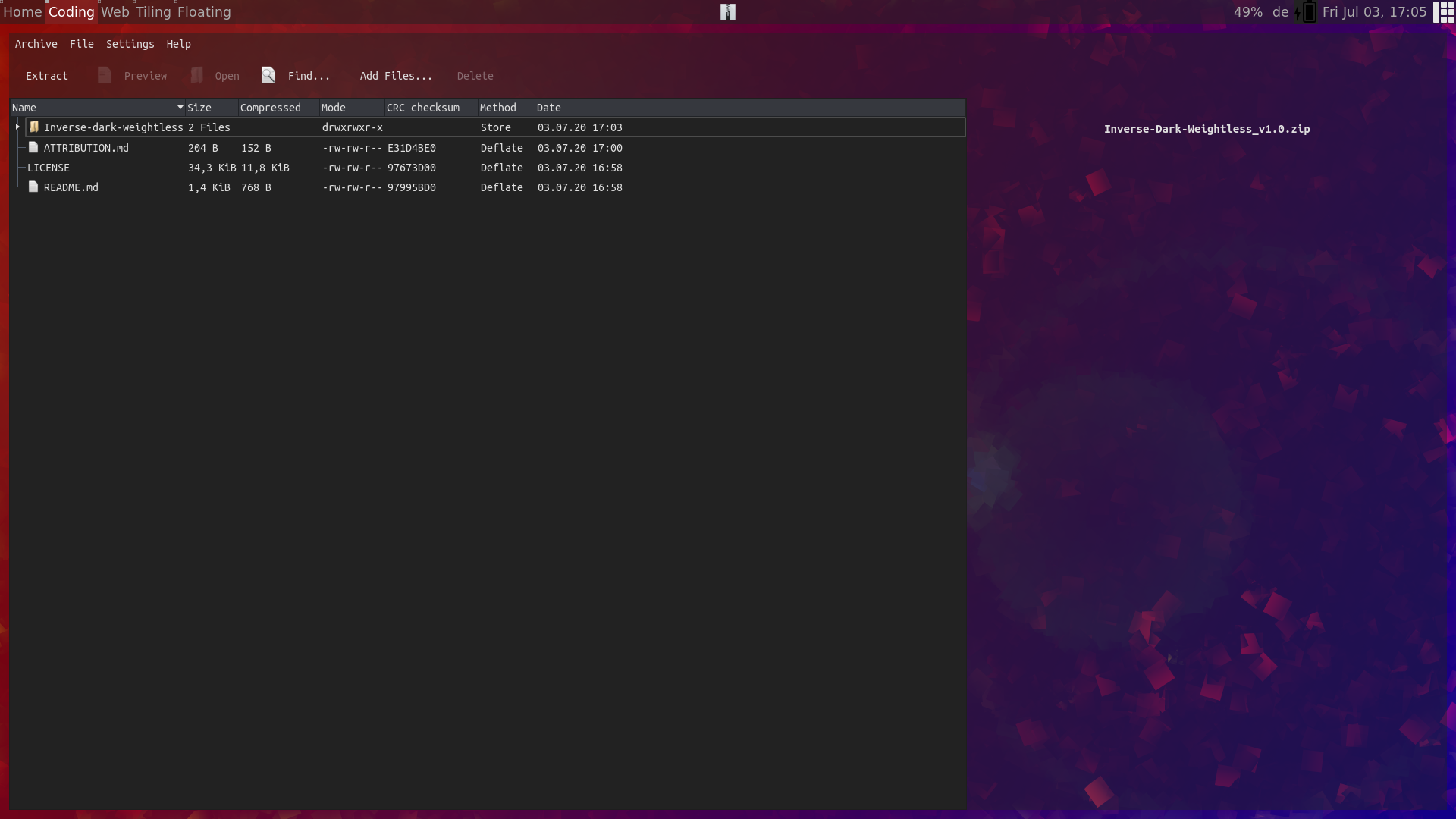
Task: Toggle the sort arrow on the Name column
Action: [180, 108]
